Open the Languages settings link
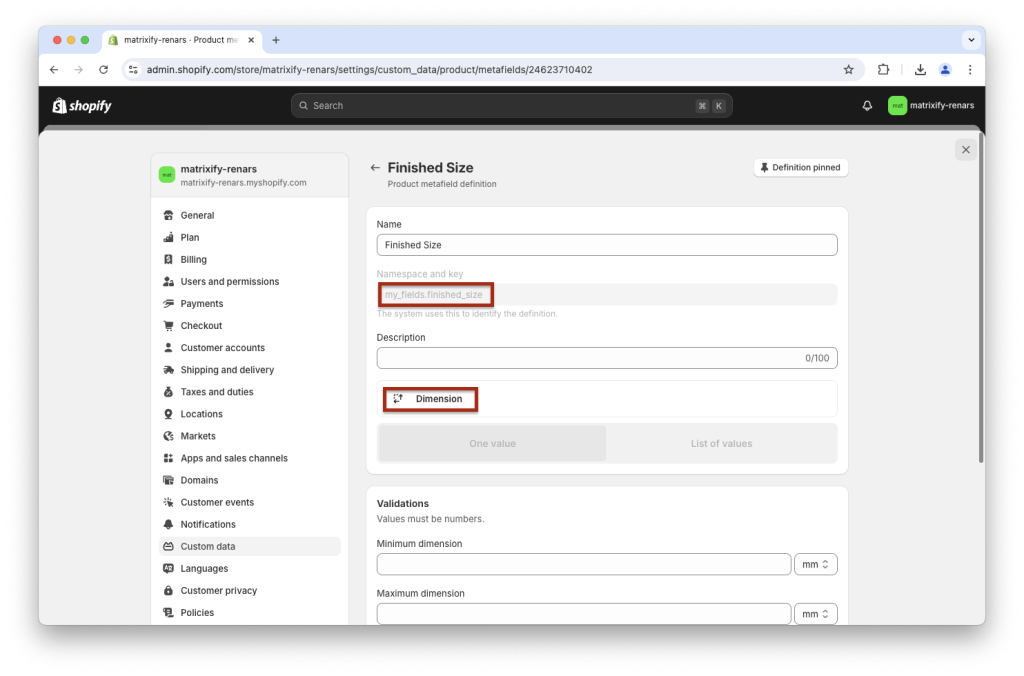 tap(203, 568)
